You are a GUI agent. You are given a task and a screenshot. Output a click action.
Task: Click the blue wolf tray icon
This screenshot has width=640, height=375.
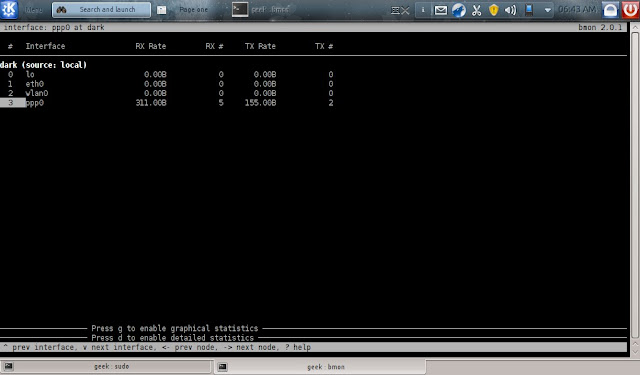pos(458,10)
